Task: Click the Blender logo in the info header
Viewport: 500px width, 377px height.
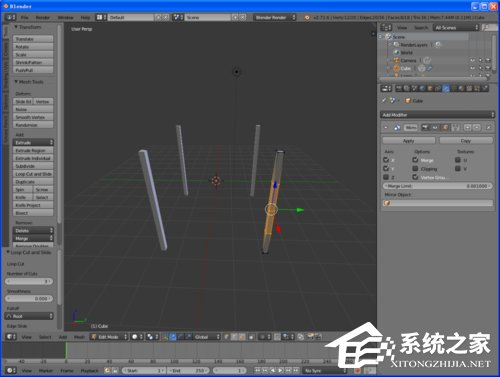Action: (307, 17)
